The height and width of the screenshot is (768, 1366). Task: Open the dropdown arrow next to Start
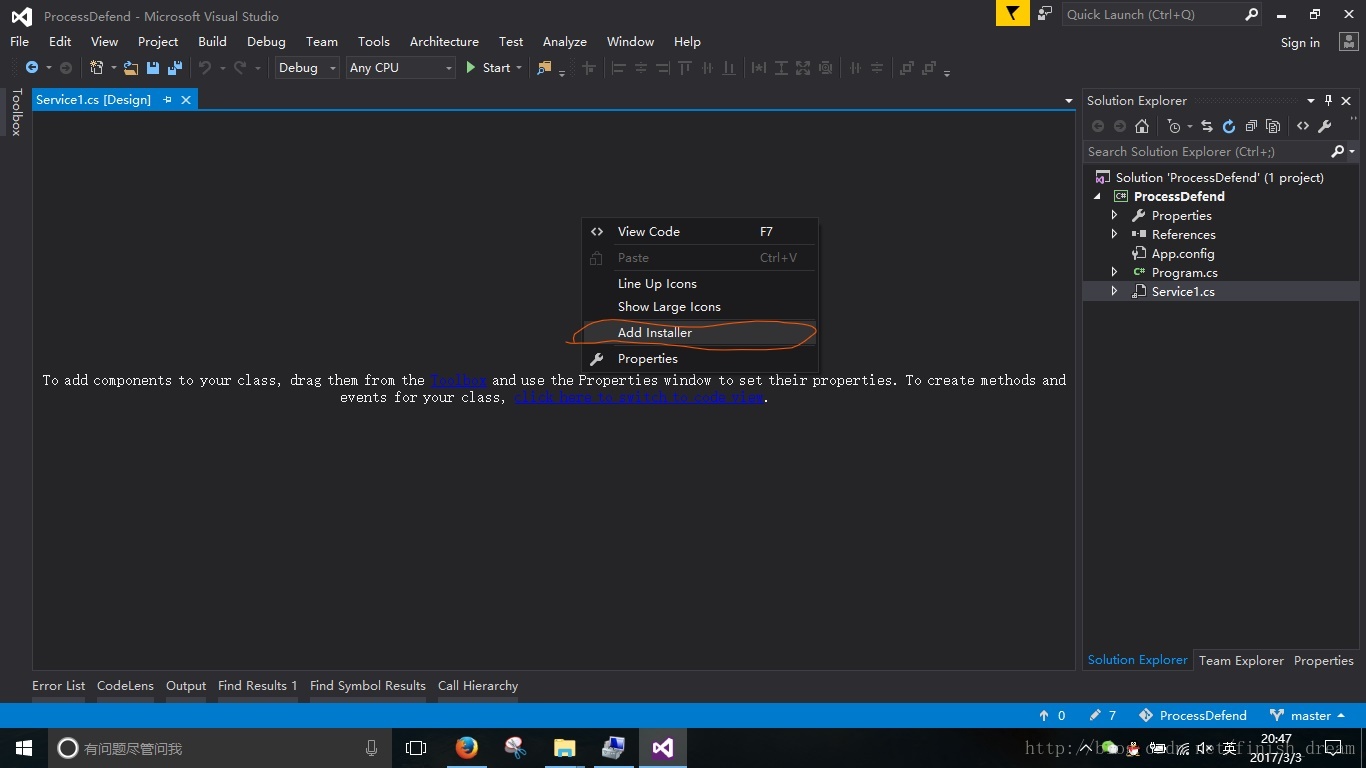tap(519, 68)
